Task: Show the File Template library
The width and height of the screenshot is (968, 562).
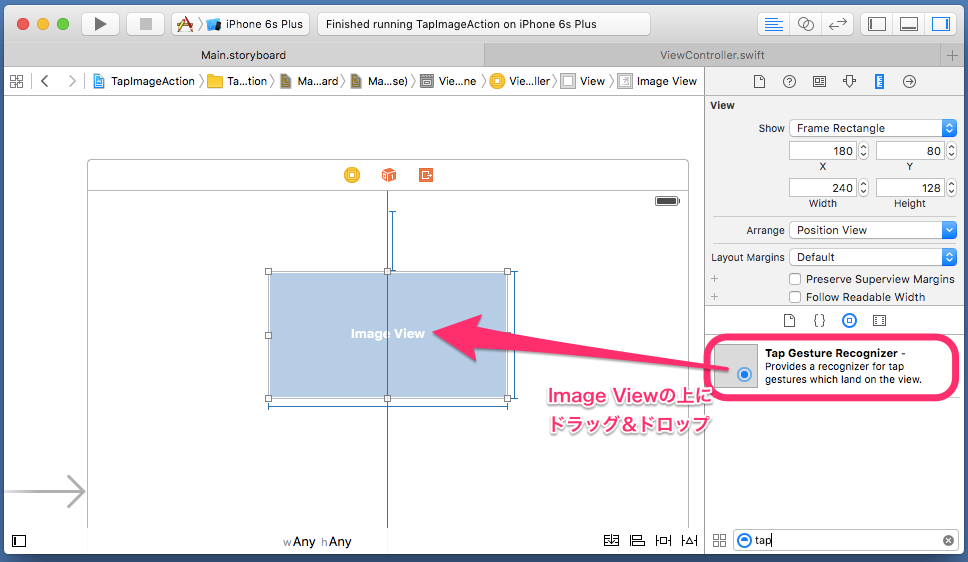Action: click(x=789, y=321)
